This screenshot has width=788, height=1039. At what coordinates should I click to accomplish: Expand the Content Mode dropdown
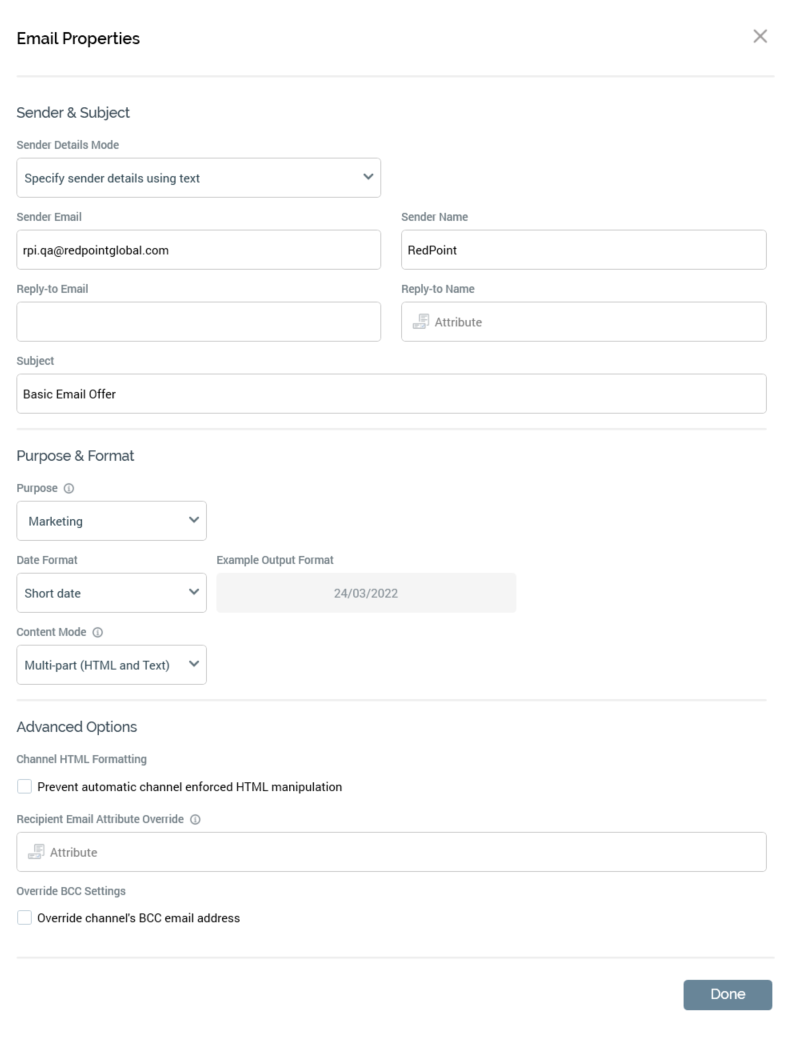[111, 665]
